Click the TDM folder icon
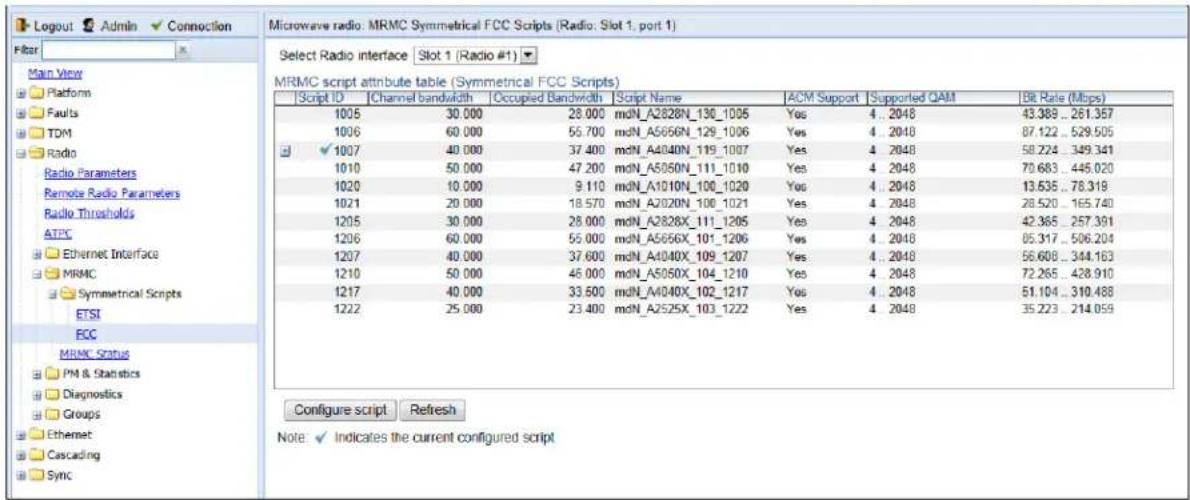Image resolution: width=1190 pixels, height=500 pixels. click(x=38, y=134)
